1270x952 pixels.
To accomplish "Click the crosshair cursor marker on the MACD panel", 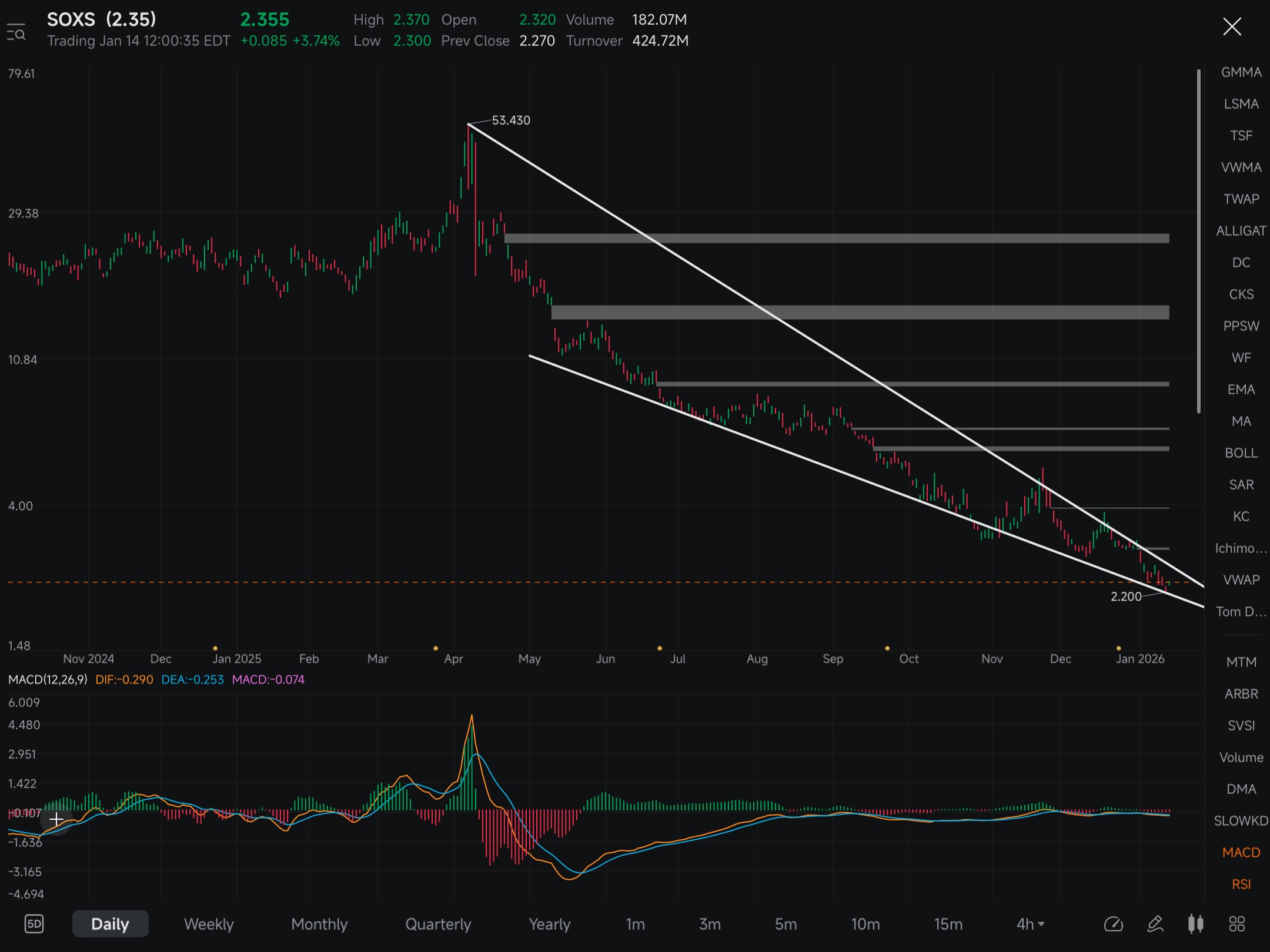I will coord(56,819).
